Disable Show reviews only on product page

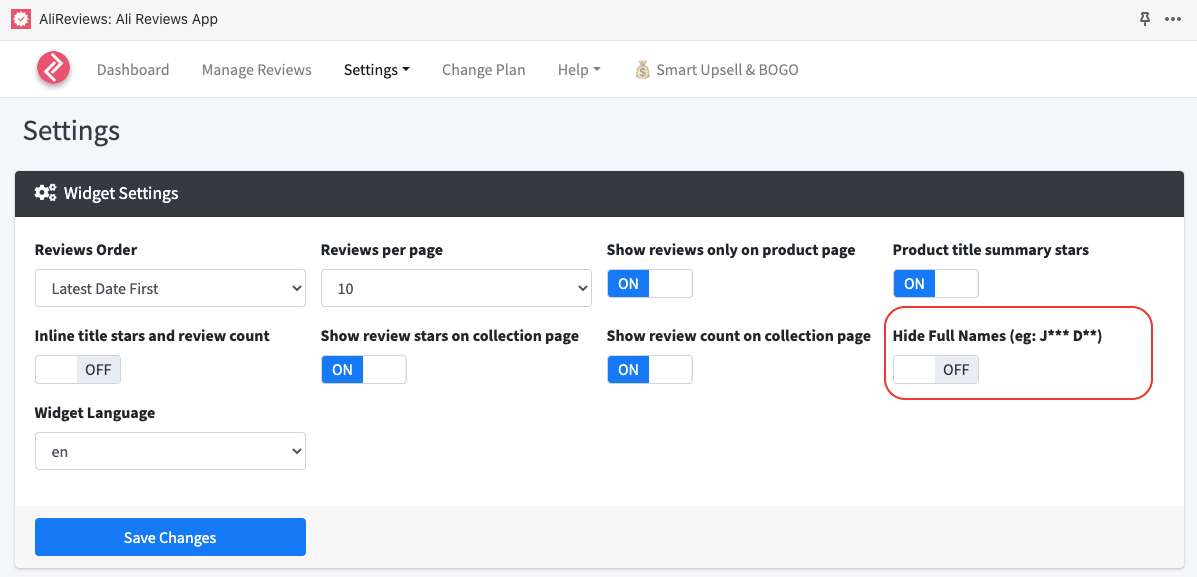pyautogui.click(x=649, y=284)
